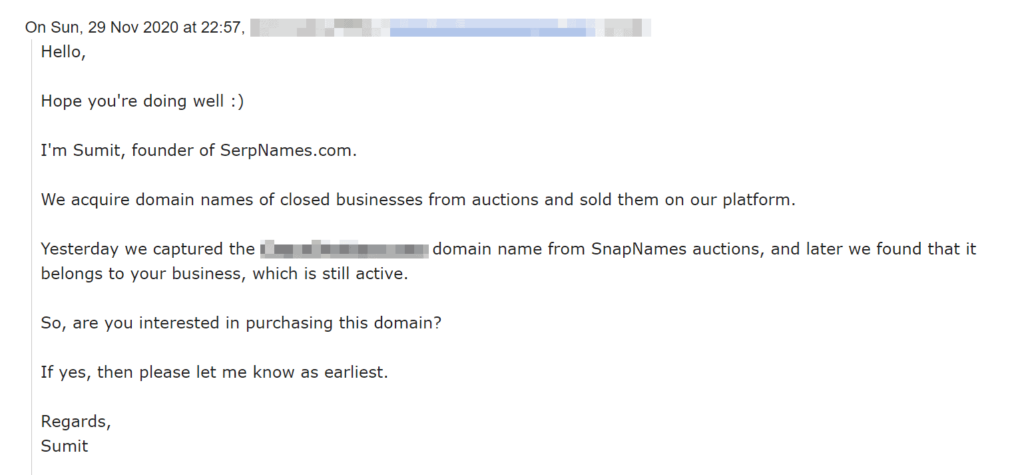
Task: Click the "Regards," sign-off line
Action: tap(76, 422)
